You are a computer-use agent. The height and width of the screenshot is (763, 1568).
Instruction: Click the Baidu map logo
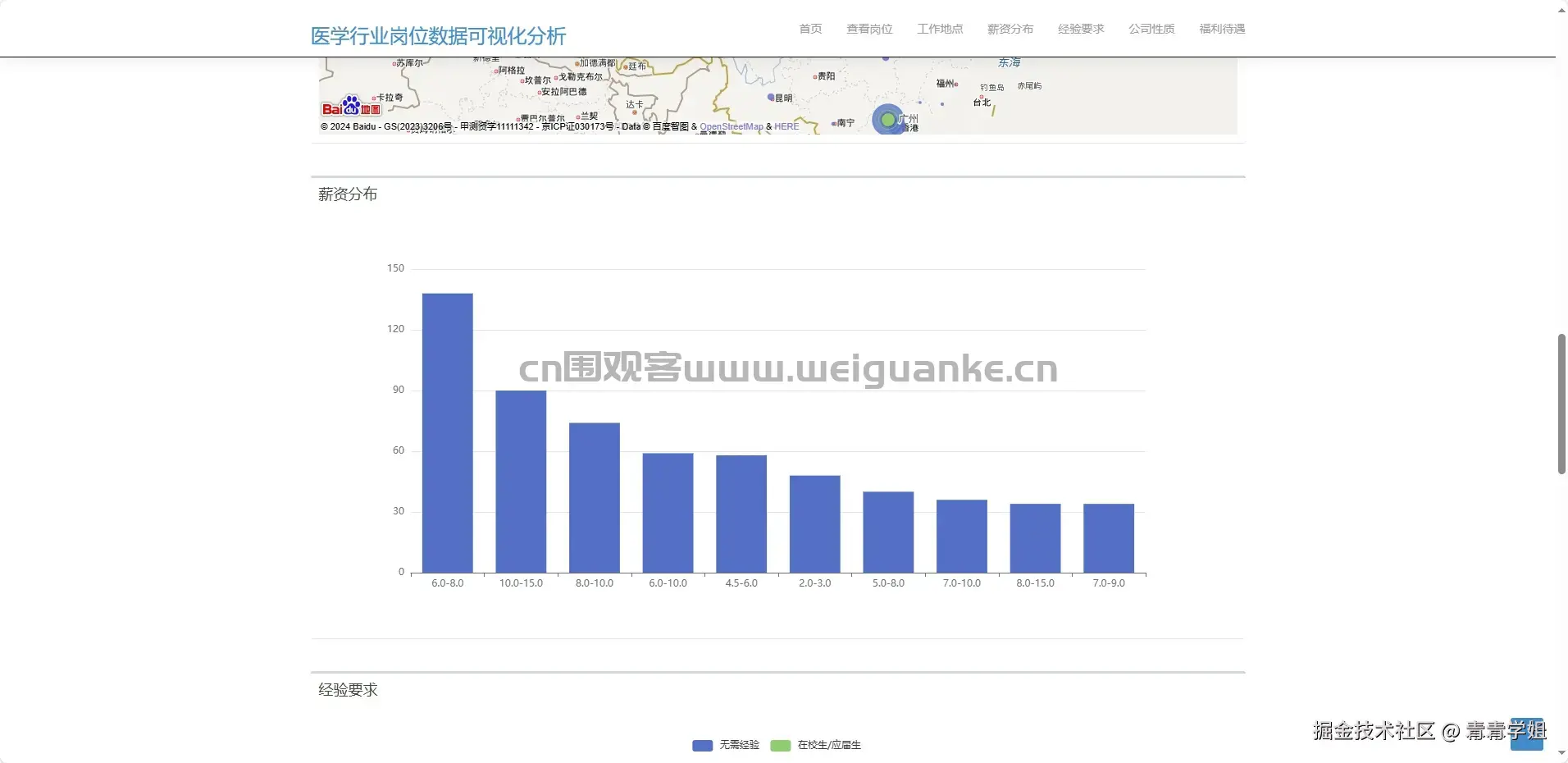[x=351, y=107]
